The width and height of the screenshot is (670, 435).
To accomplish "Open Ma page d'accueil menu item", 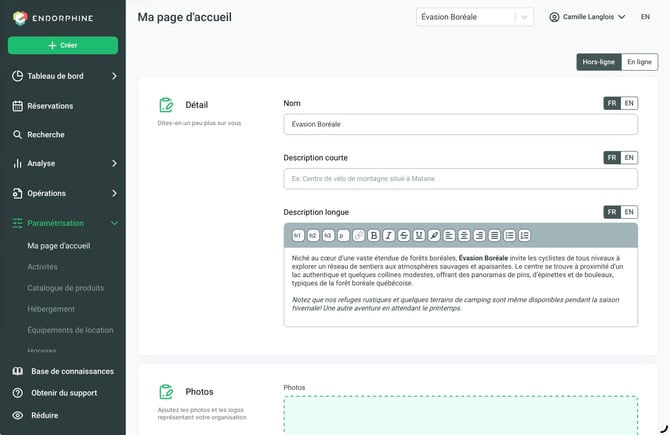I will (59, 246).
